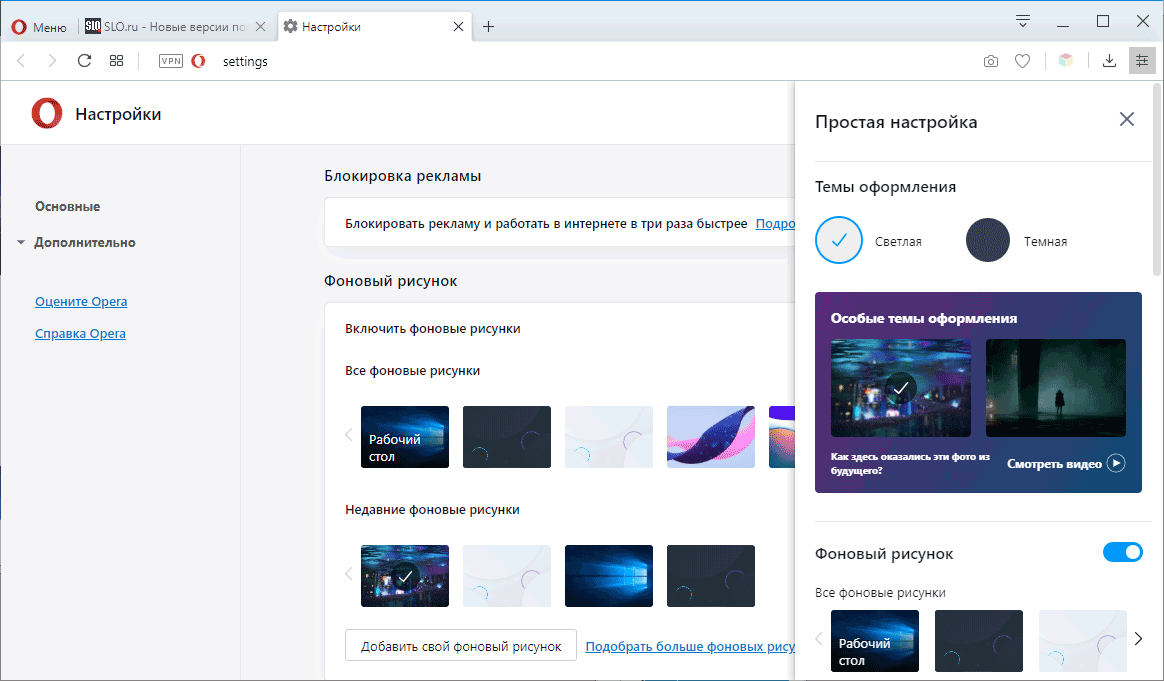
Task: Switch to the SLO.ru tab
Action: pyautogui.click(x=175, y=27)
